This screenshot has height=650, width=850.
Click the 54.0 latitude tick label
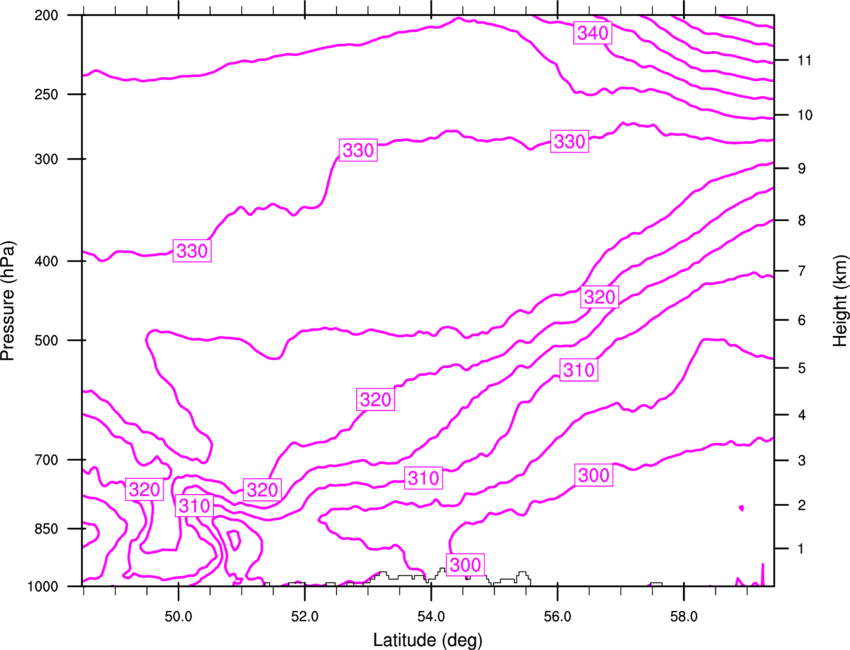click(431, 617)
